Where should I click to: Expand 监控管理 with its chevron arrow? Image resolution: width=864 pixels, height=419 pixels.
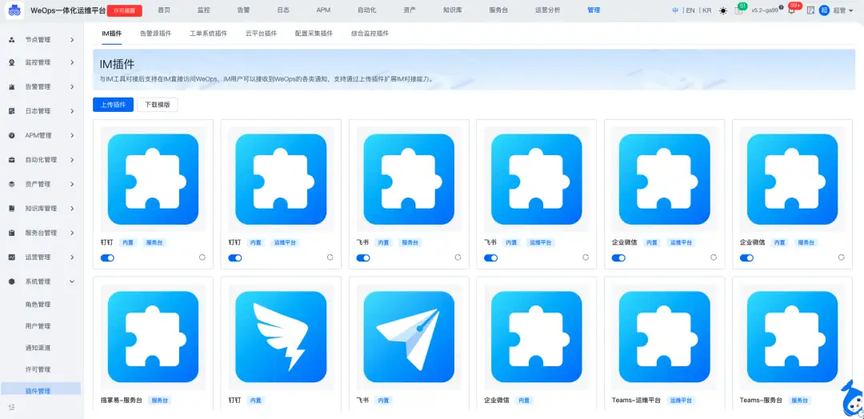[72, 63]
